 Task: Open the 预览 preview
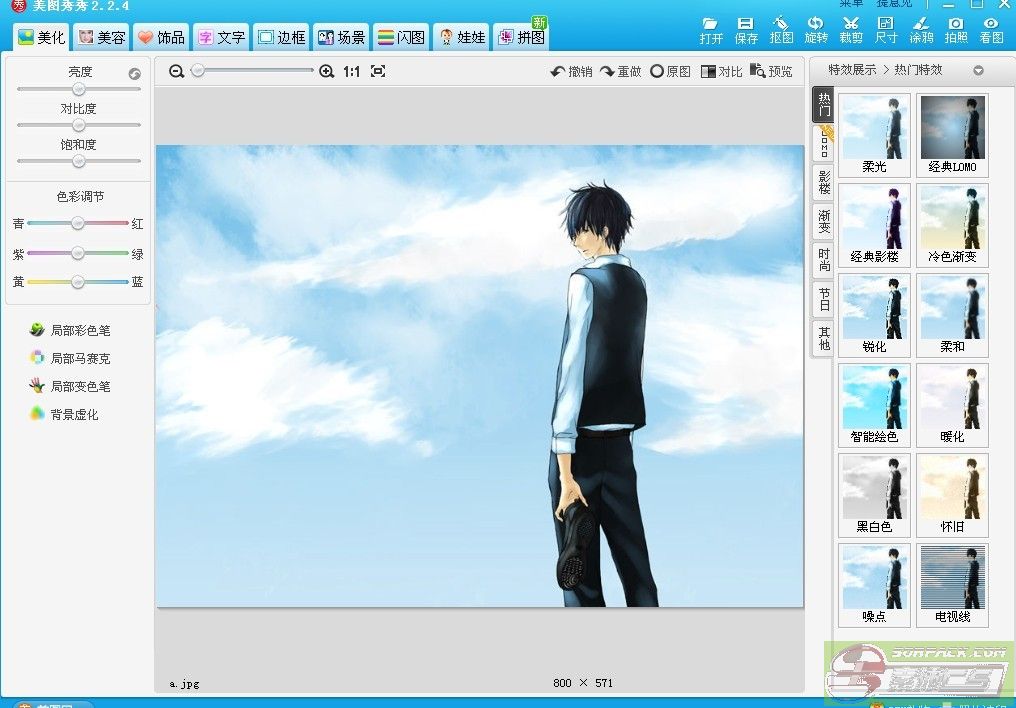[771, 71]
